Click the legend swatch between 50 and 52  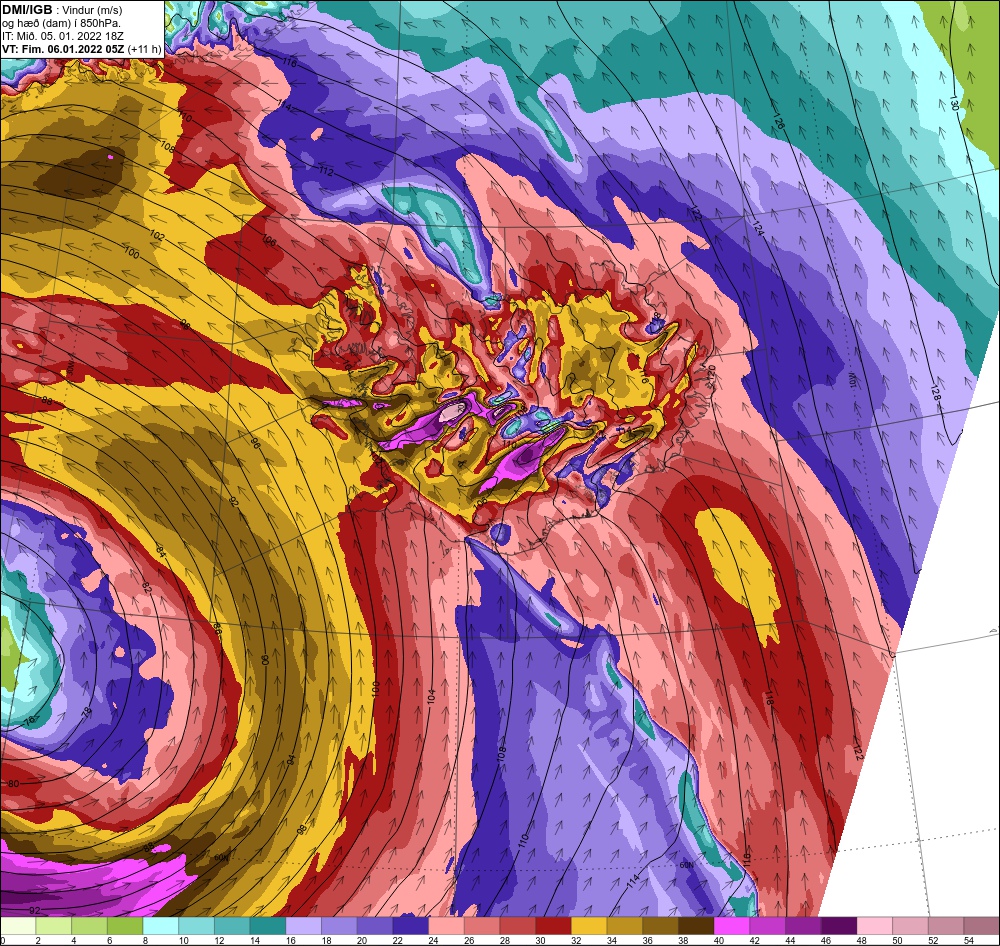(x=911, y=926)
